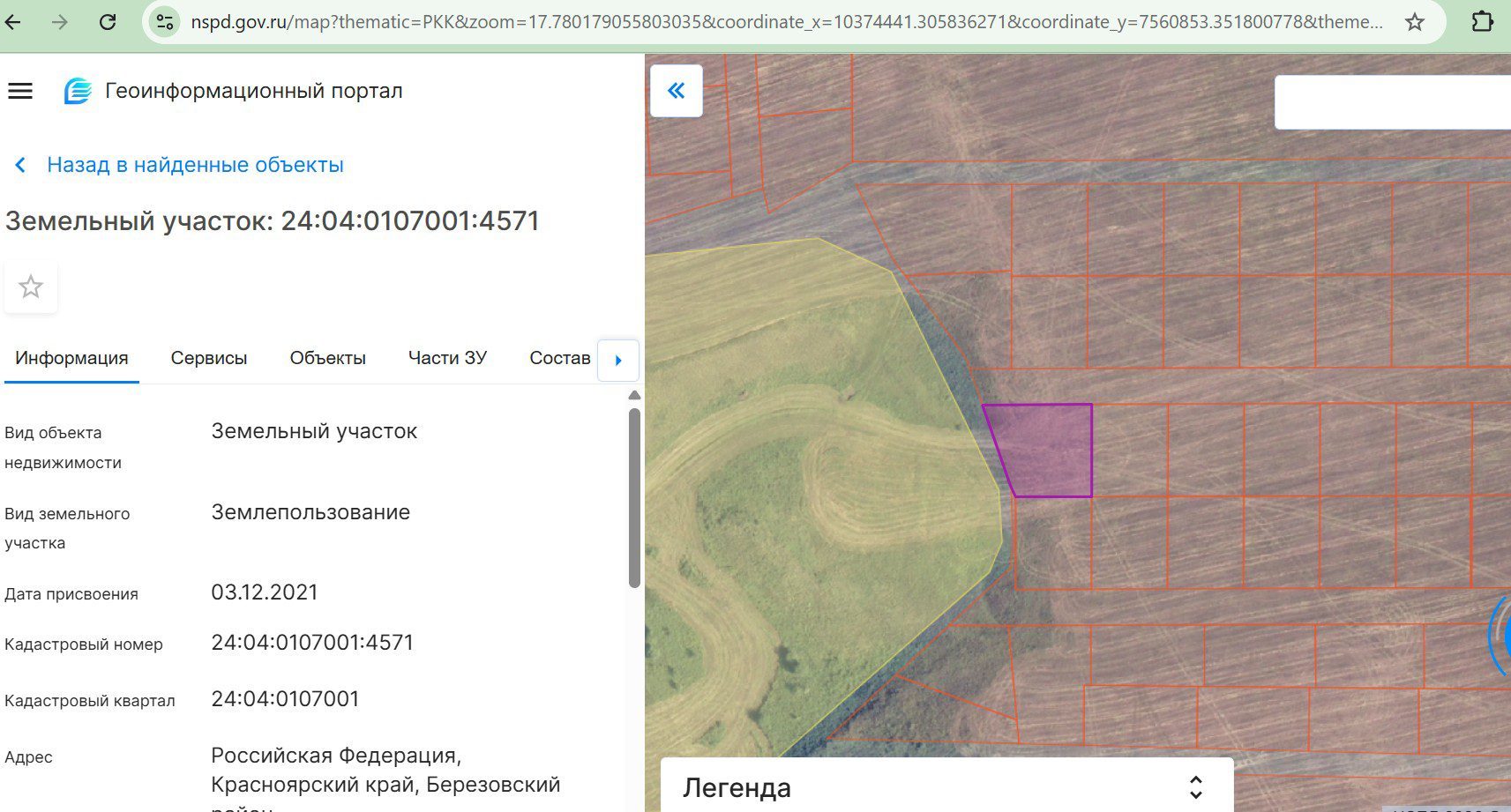Show more tabs with right arrow
Screen dimensions: 1511x812
pyautogui.click(x=618, y=360)
